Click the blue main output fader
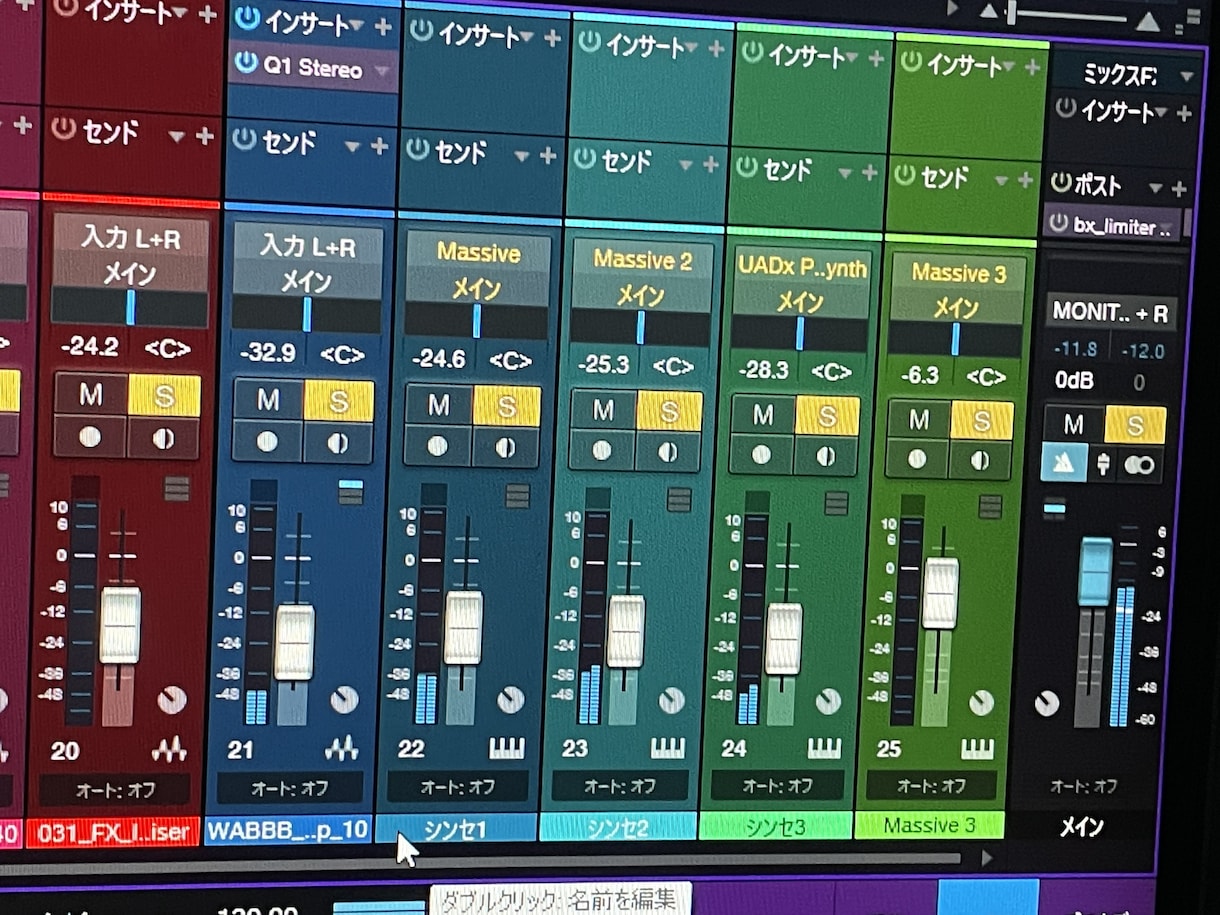The width and height of the screenshot is (1220, 915). [x=1095, y=571]
